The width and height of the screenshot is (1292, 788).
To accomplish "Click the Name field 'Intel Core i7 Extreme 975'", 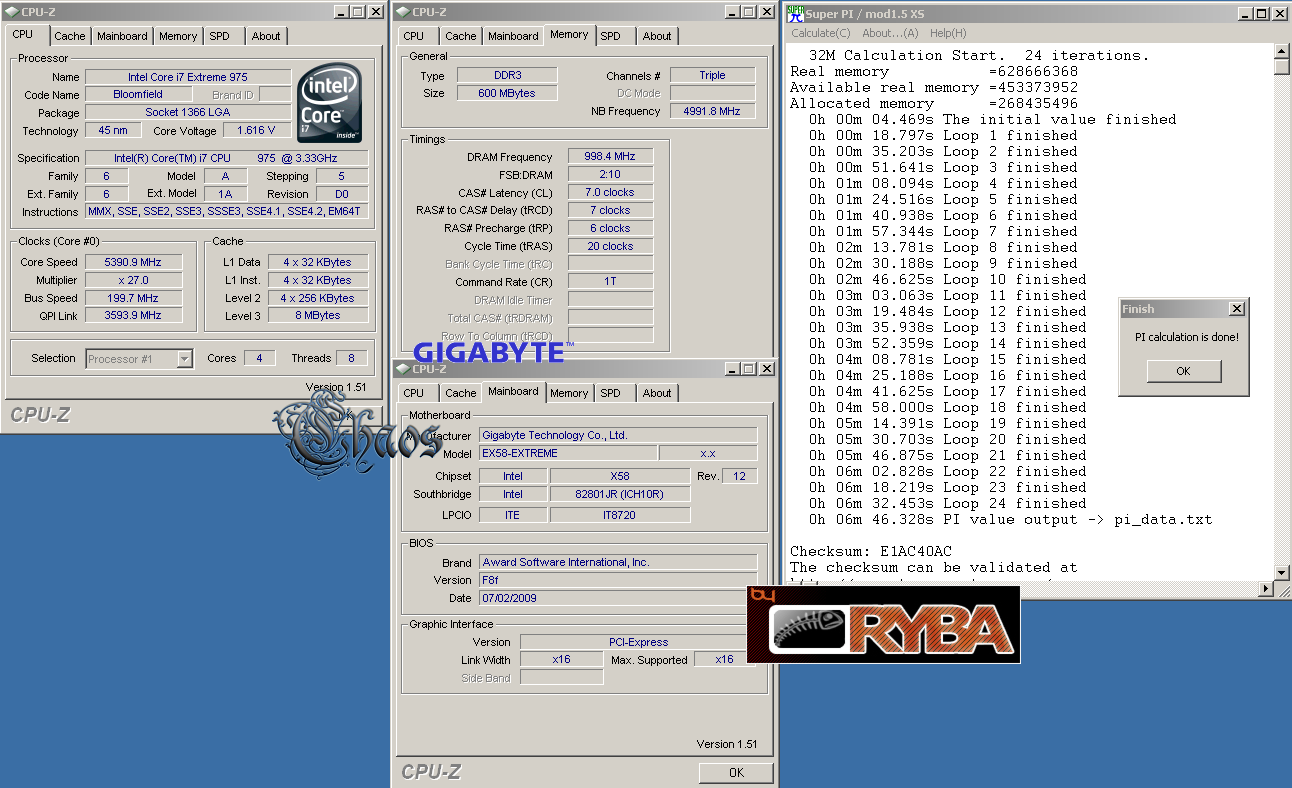I will coord(188,77).
